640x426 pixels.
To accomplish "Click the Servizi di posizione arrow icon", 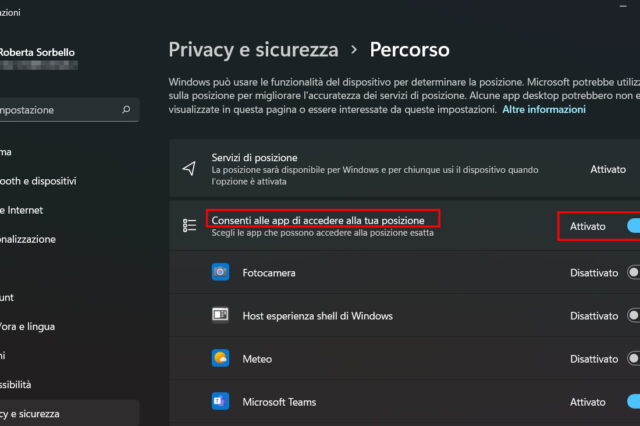I will (189, 169).
